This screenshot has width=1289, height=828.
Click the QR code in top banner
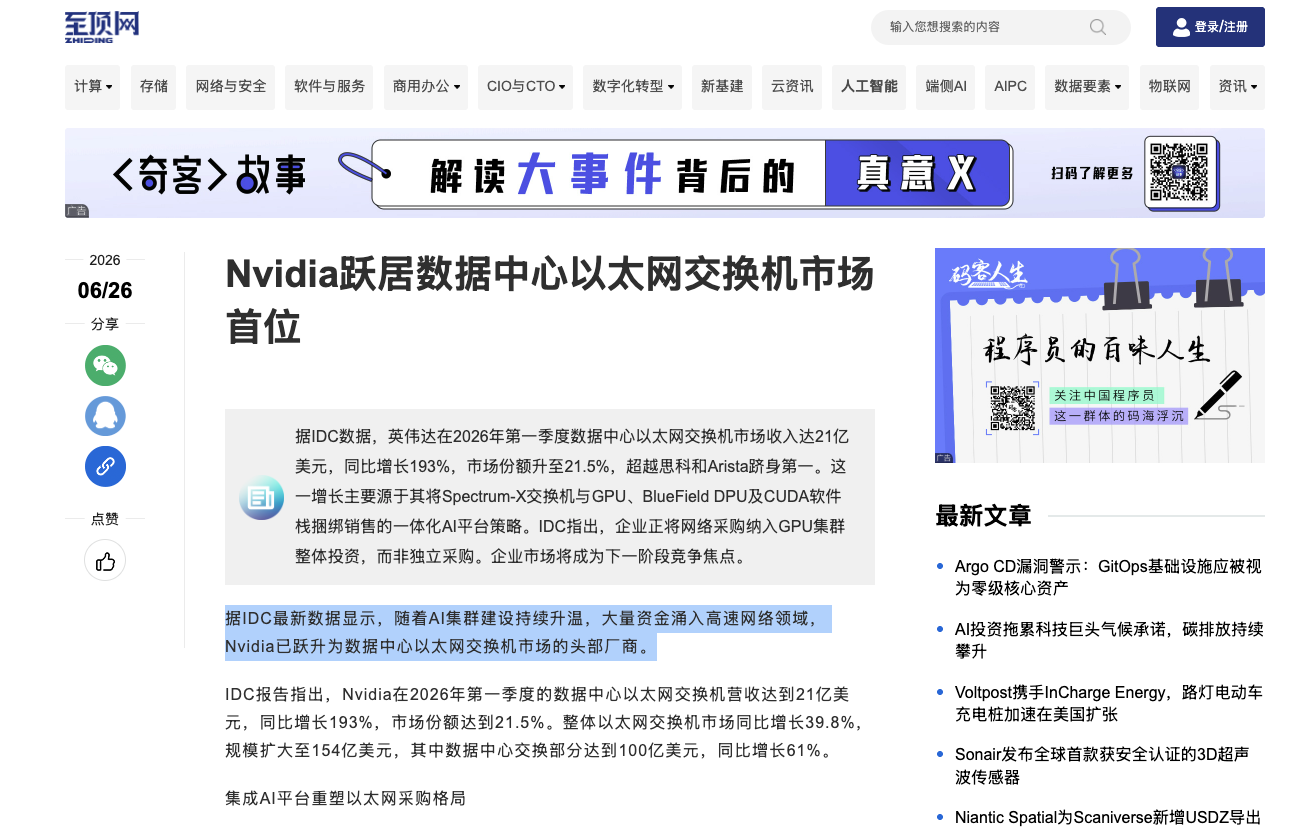(1180, 173)
